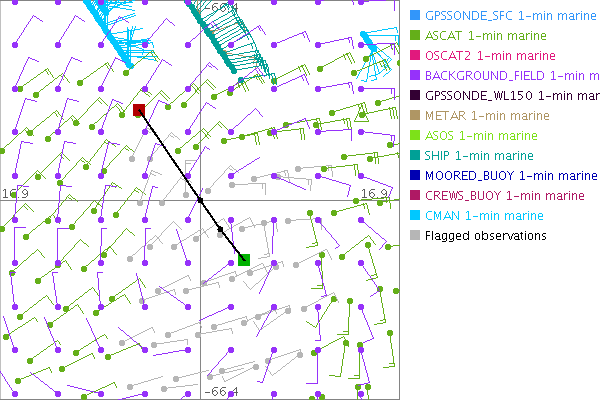
Task: Click the ASCAT green legend swatch
Action: 414,35
